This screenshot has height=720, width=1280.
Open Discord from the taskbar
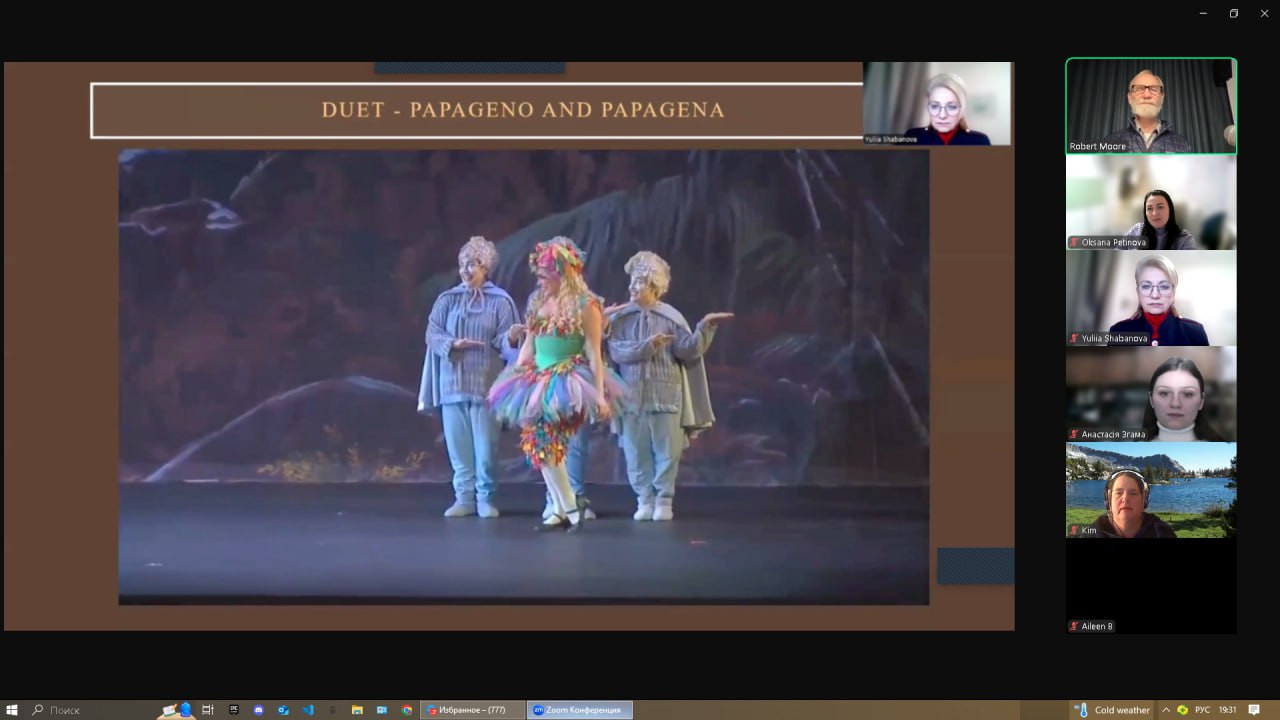pyautogui.click(x=259, y=710)
